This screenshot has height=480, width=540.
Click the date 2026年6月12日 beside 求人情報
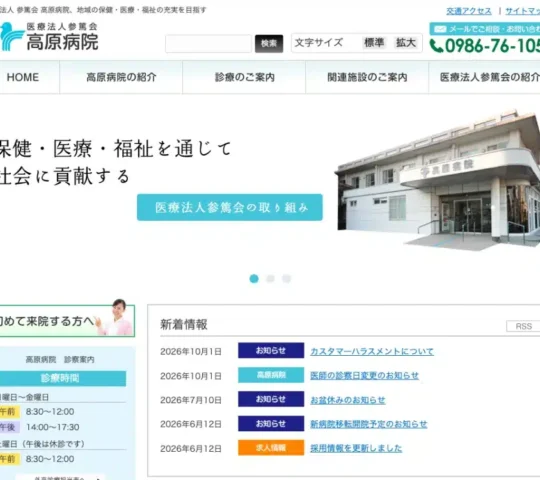pyautogui.click(x=191, y=449)
